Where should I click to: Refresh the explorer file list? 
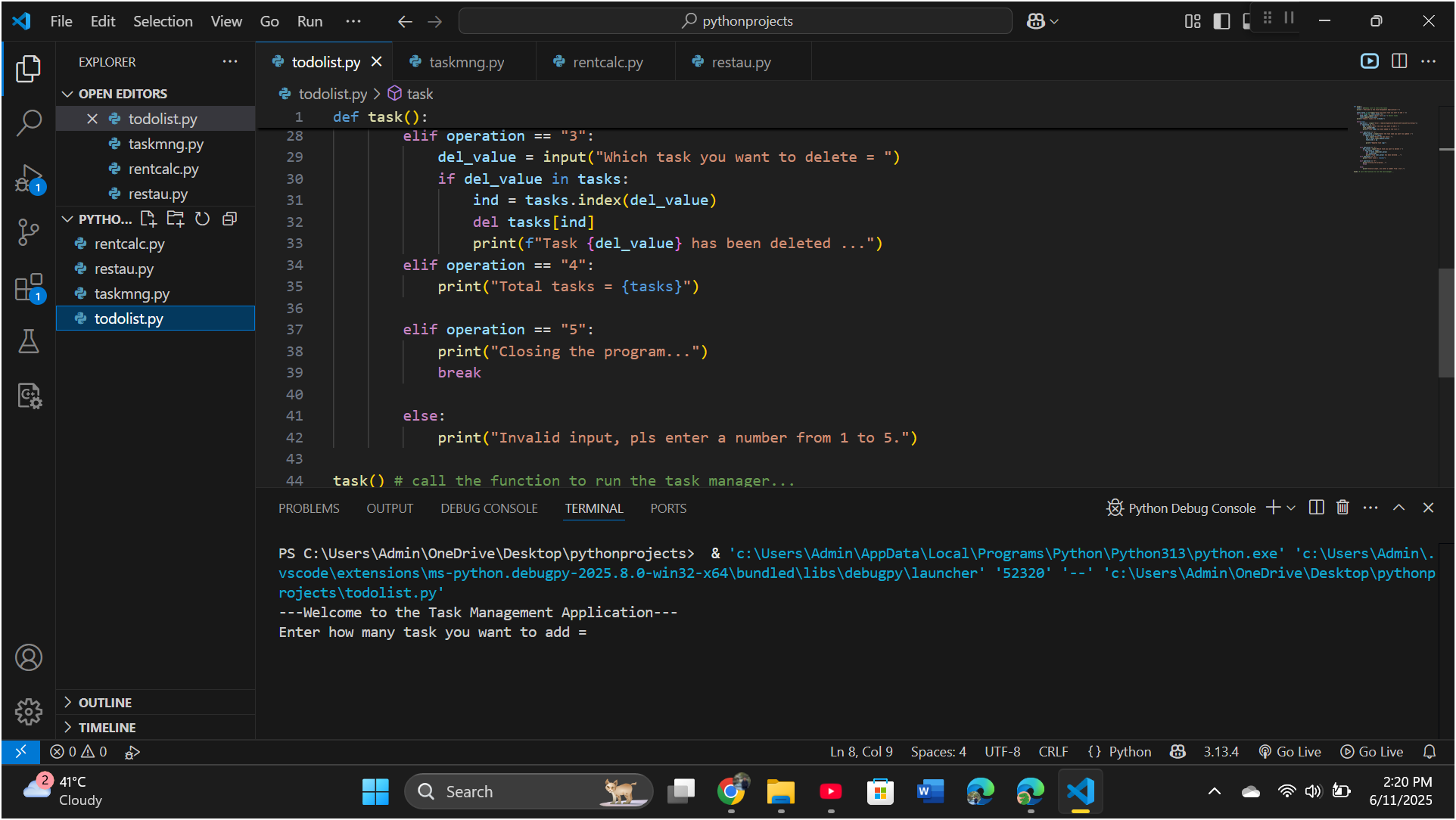pos(202,219)
